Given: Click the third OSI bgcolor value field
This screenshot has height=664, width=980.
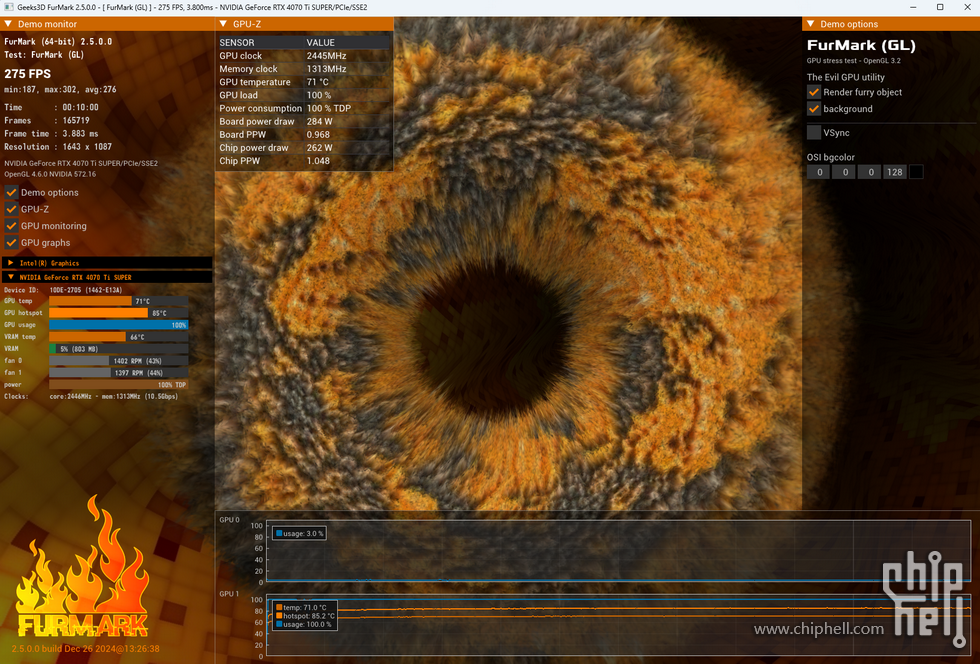Looking at the screenshot, I should 871,172.
